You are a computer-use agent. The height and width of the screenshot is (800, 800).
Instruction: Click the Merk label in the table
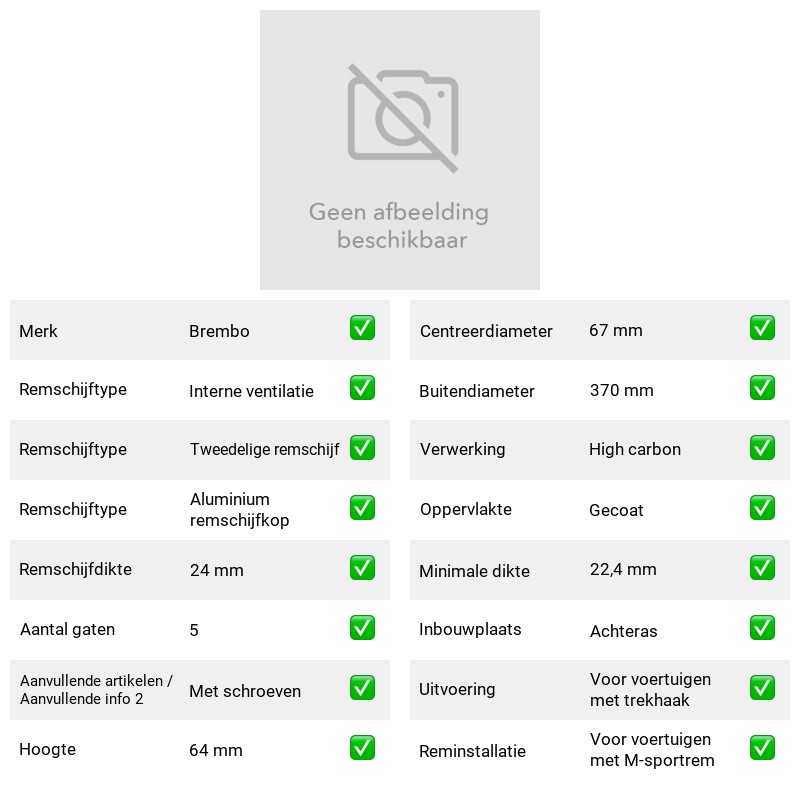pyautogui.click(x=38, y=331)
